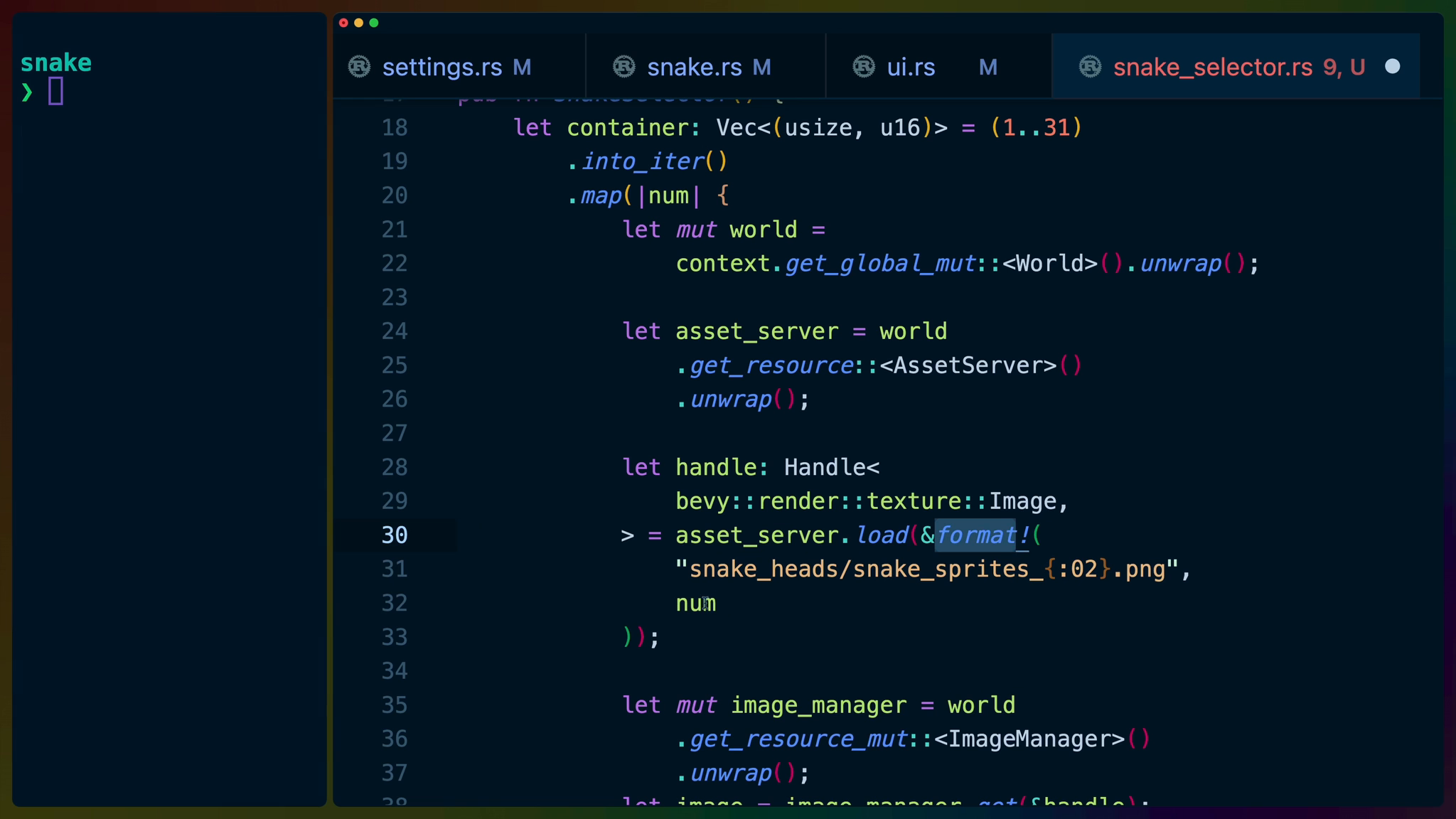
Task: Click the Rust icon on settings.rs tab
Action: (359, 67)
